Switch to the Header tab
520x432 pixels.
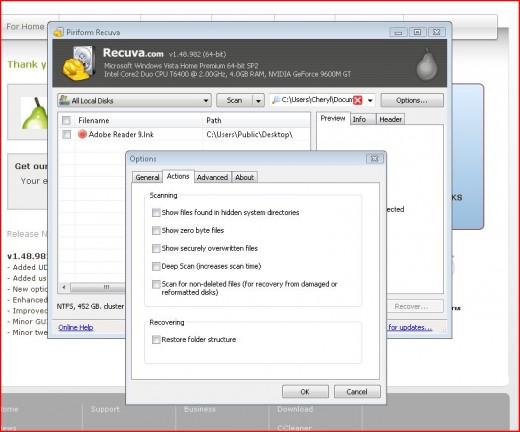[x=390, y=119]
